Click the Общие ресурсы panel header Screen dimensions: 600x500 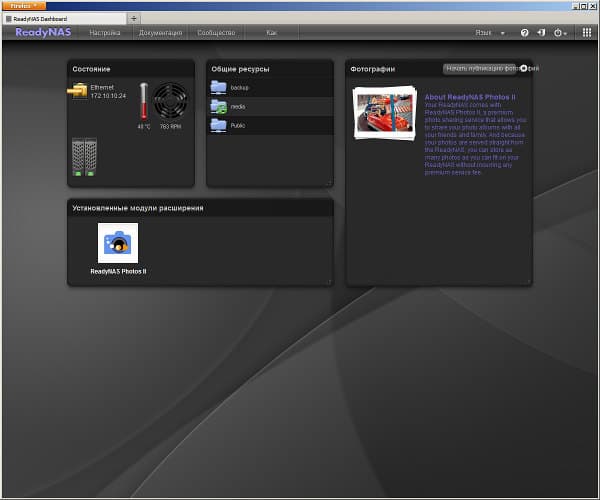tap(270, 69)
